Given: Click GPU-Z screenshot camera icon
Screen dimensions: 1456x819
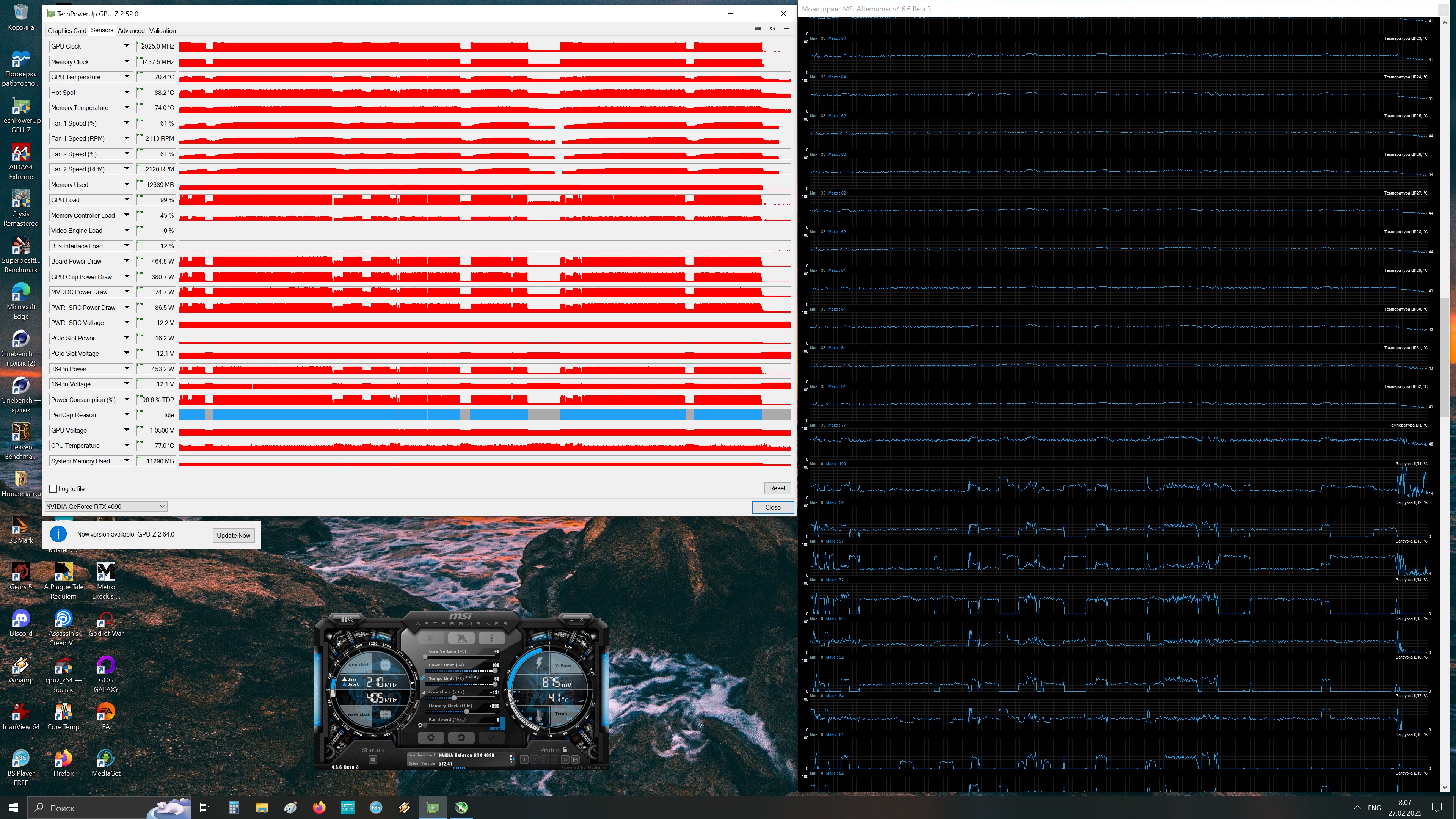Looking at the screenshot, I should [758, 29].
